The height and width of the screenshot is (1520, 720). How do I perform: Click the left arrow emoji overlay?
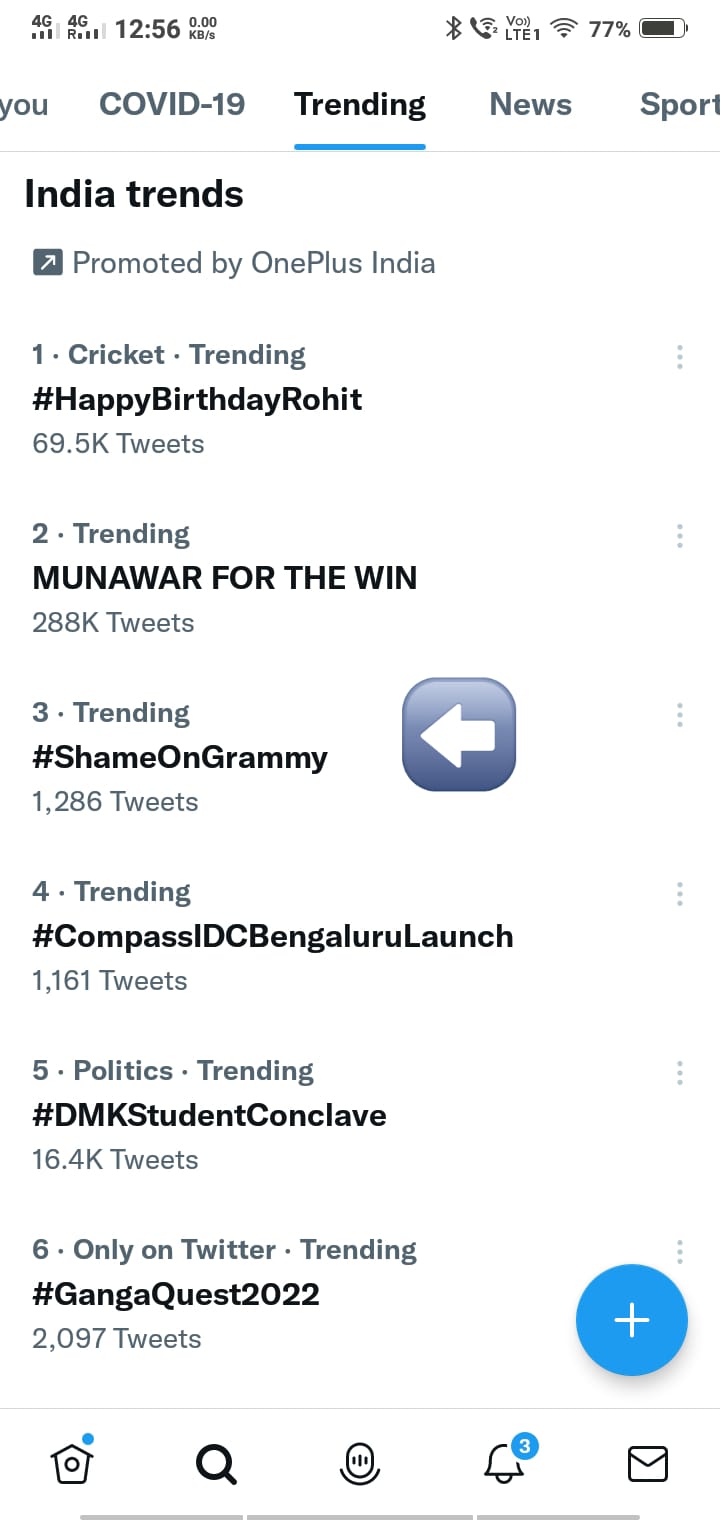pyautogui.click(x=459, y=735)
